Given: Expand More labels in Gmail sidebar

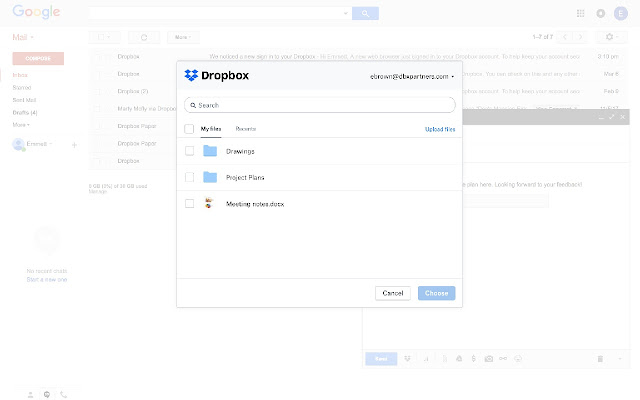Looking at the screenshot, I should [x=21, y=125].
